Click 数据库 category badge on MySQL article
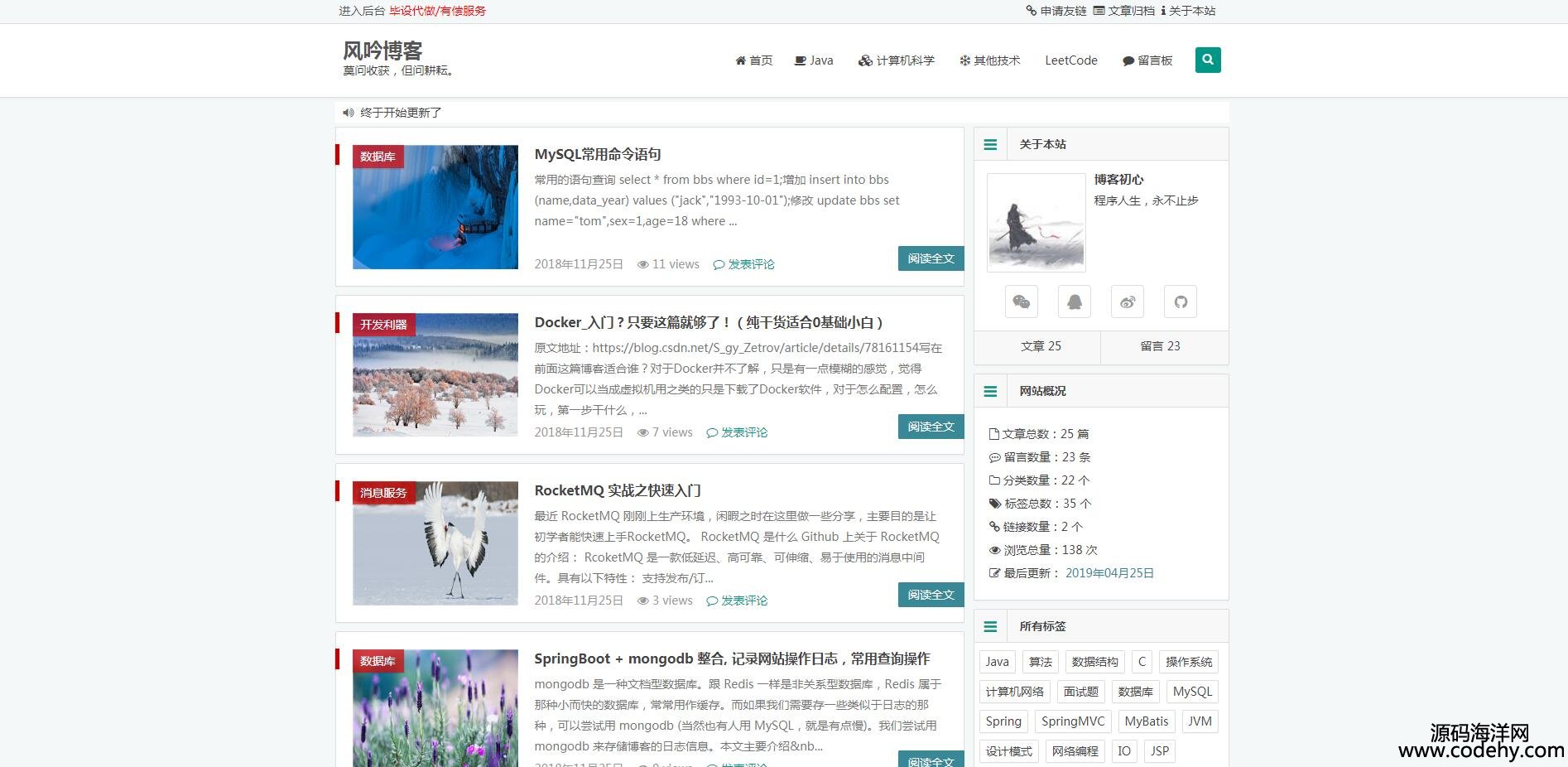 pos(378,157)
